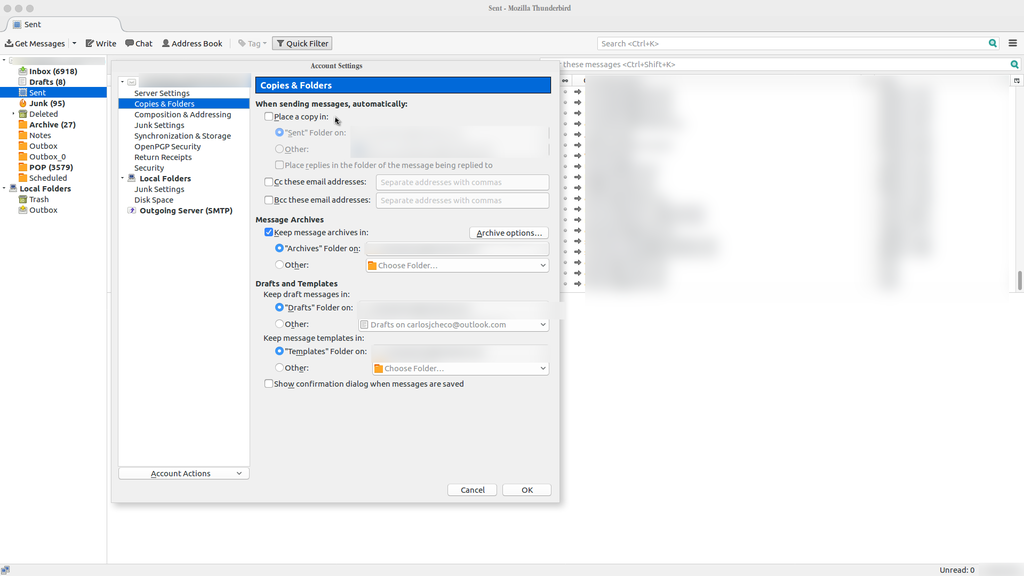1024x576 pixels.
Task: Open the Chat tool
Action: pos(139,44)
